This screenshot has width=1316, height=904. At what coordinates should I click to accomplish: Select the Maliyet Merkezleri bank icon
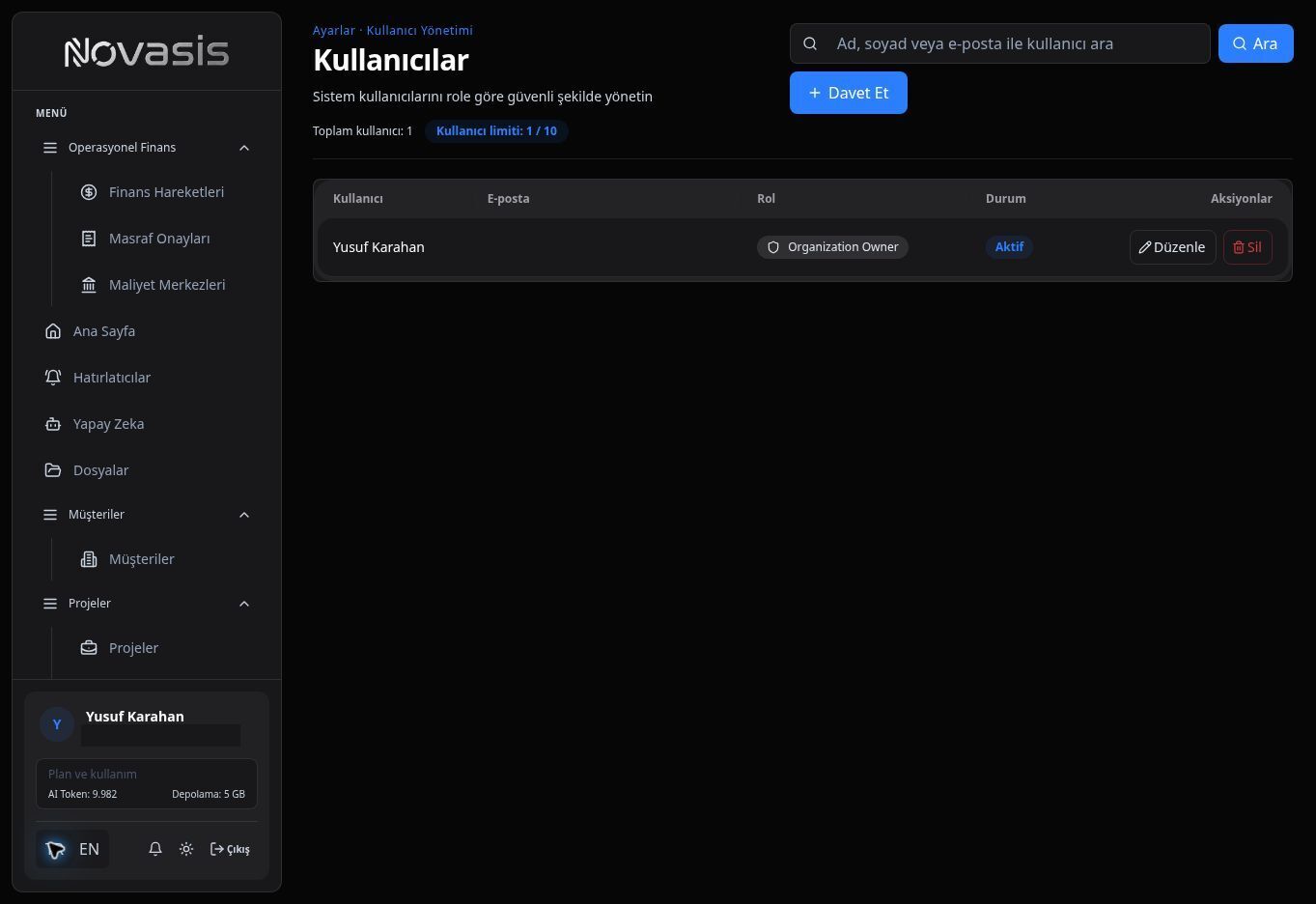(89, 285)
